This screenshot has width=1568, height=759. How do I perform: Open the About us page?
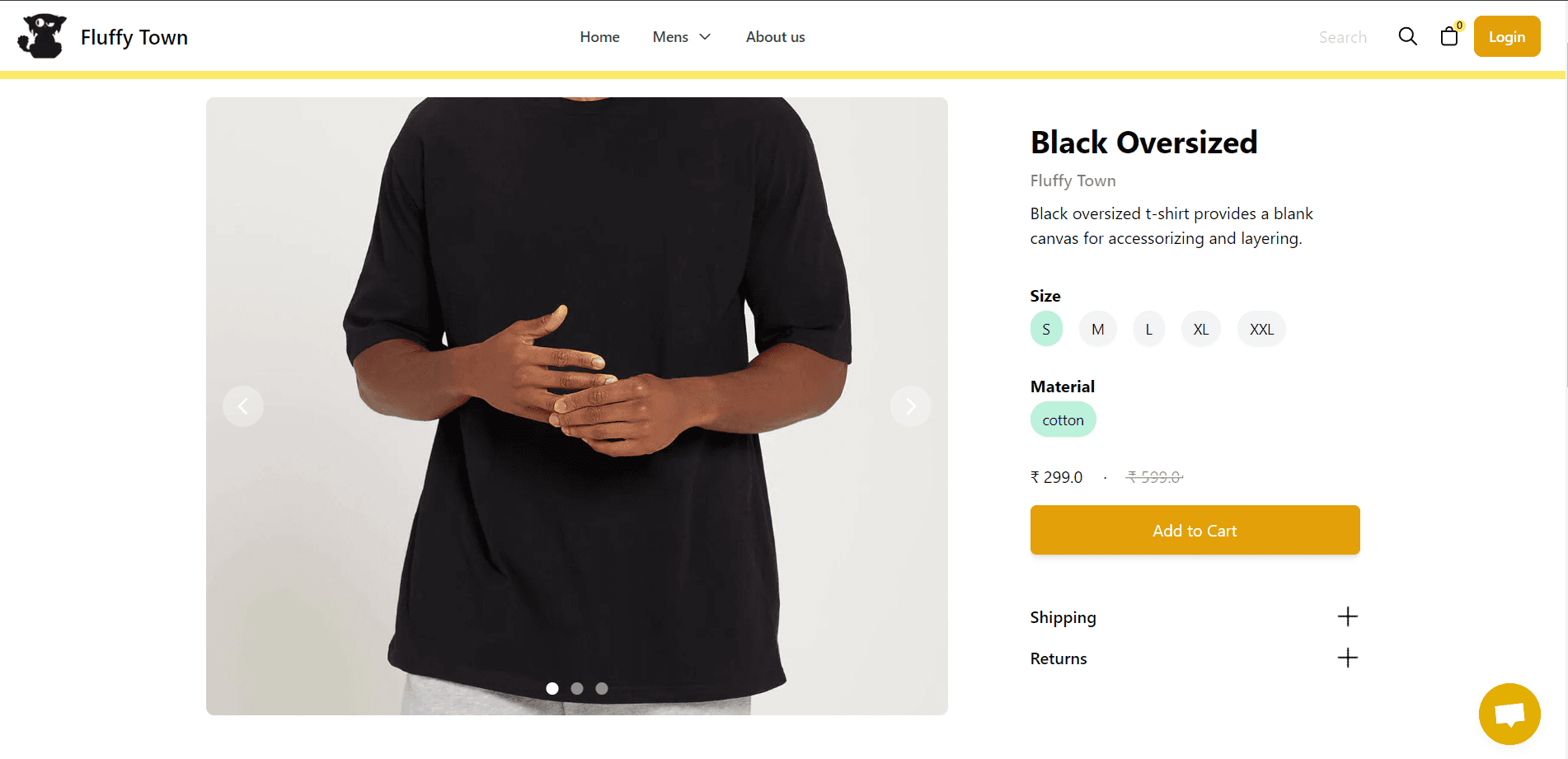(x=775, y=37)
